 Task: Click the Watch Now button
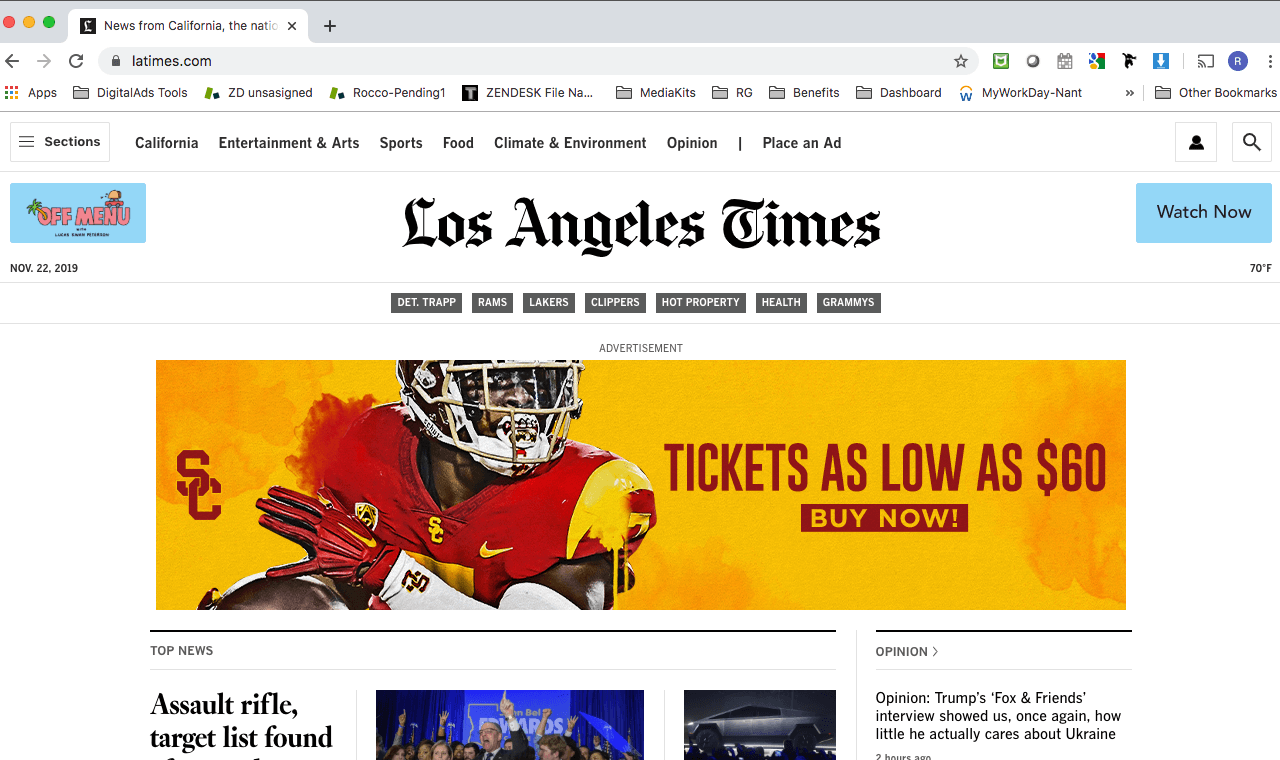coord(1204,212)
